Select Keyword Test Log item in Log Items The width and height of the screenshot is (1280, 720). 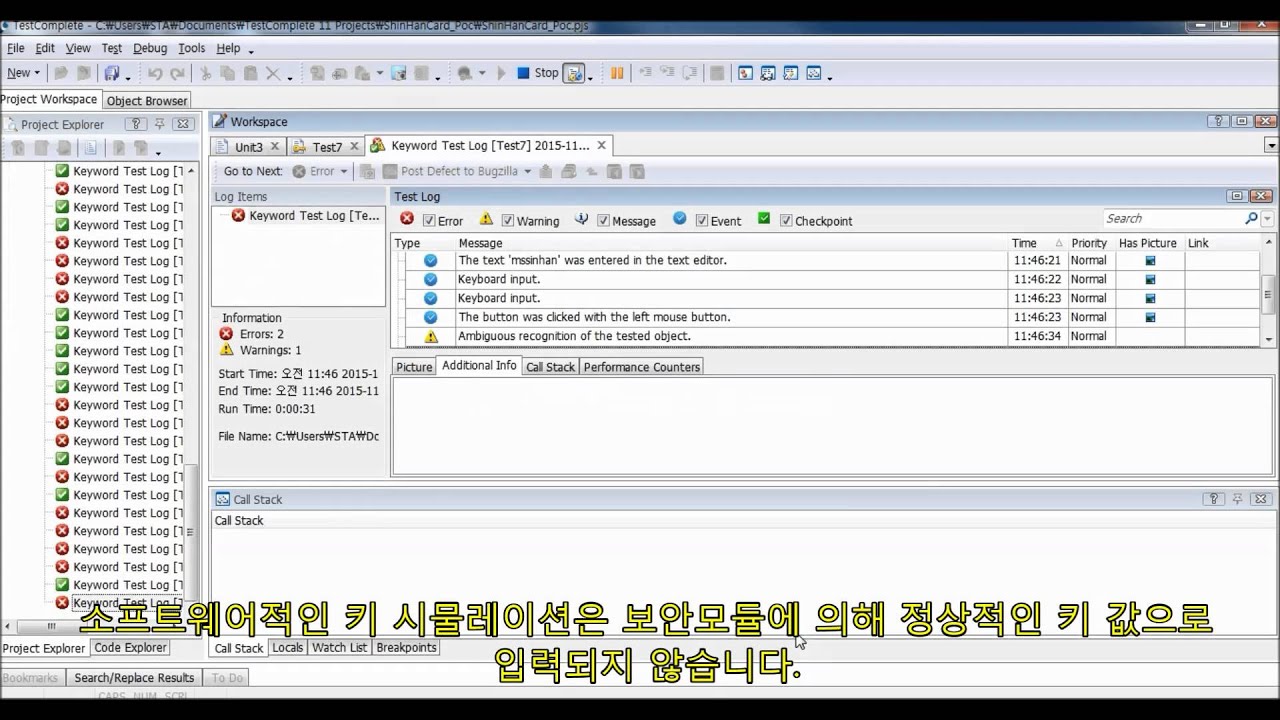point(306,216)
